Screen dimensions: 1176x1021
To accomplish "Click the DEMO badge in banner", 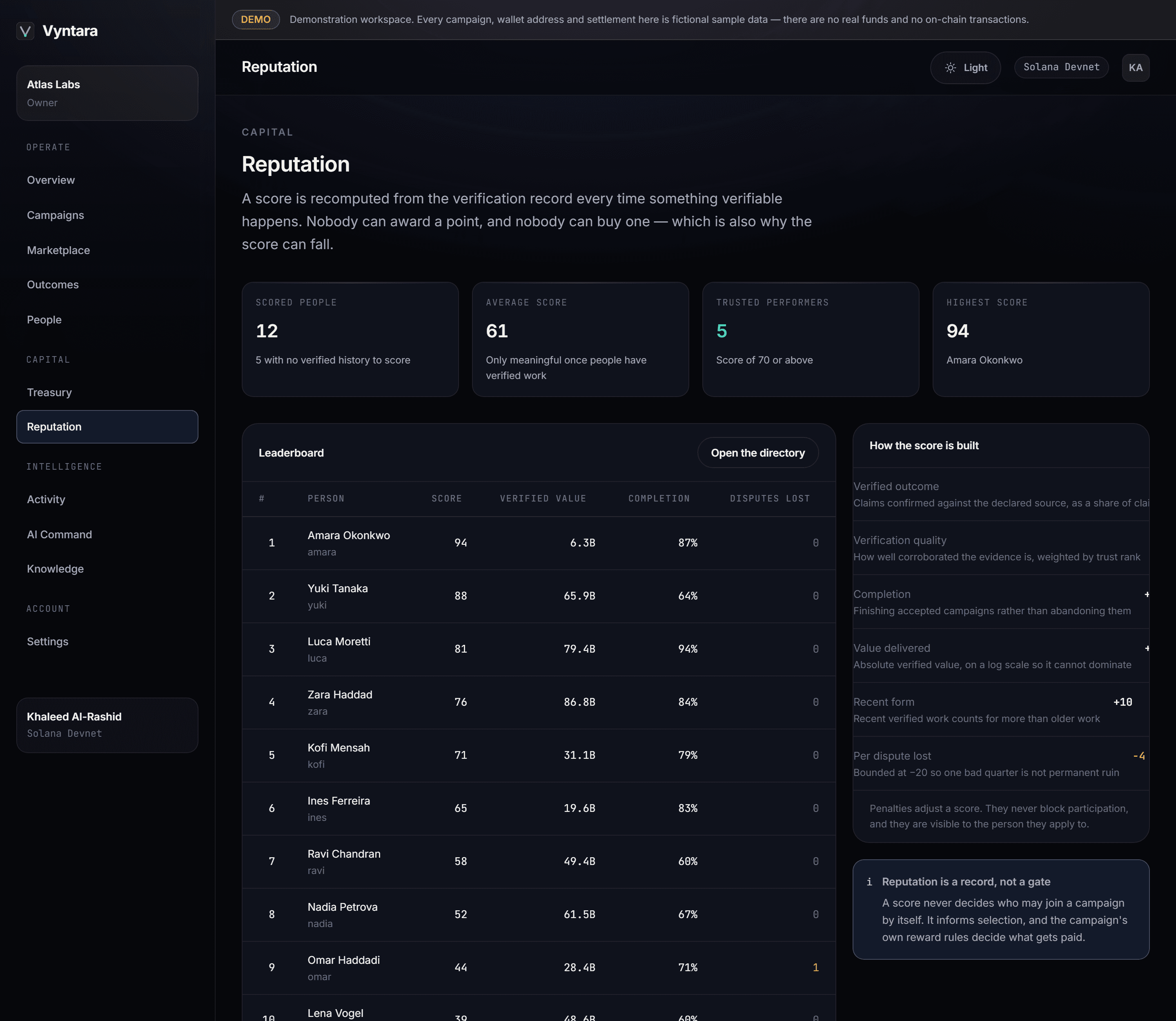I will click(x=256, y=19).
